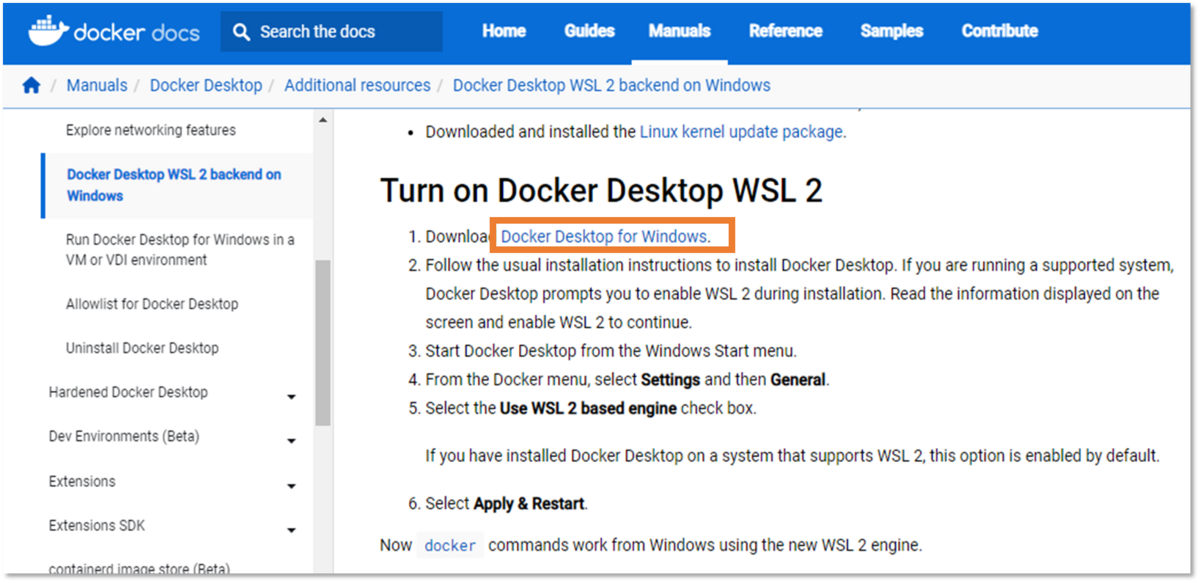Go to Additional resources breadcrumb link
This screenshot has height=583, width=1200.
point(357,86)
